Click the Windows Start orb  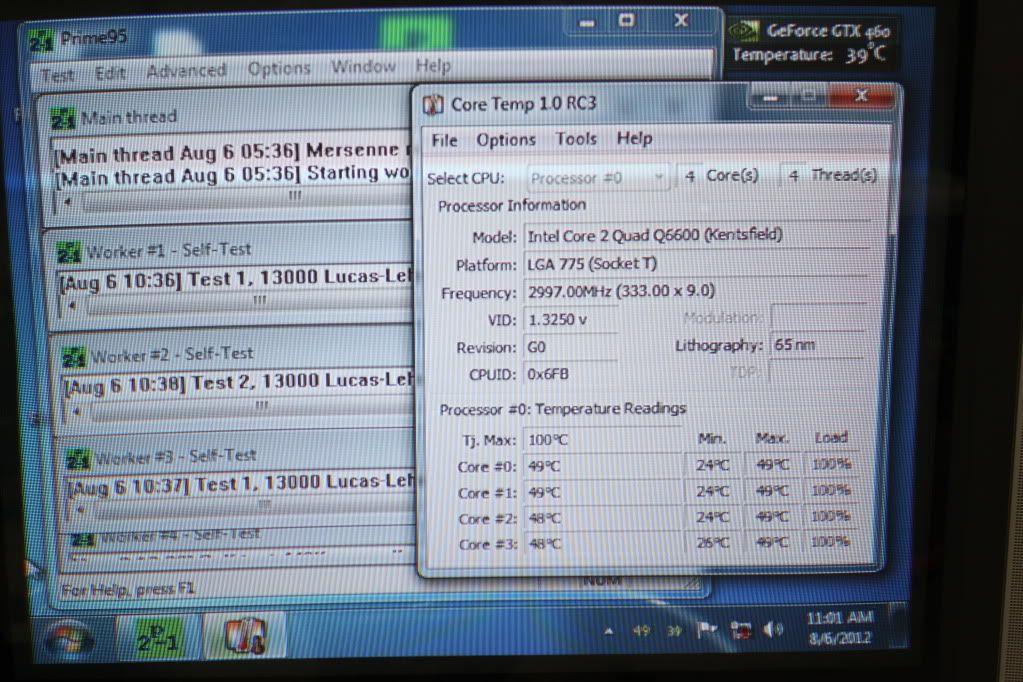point(70,638)
